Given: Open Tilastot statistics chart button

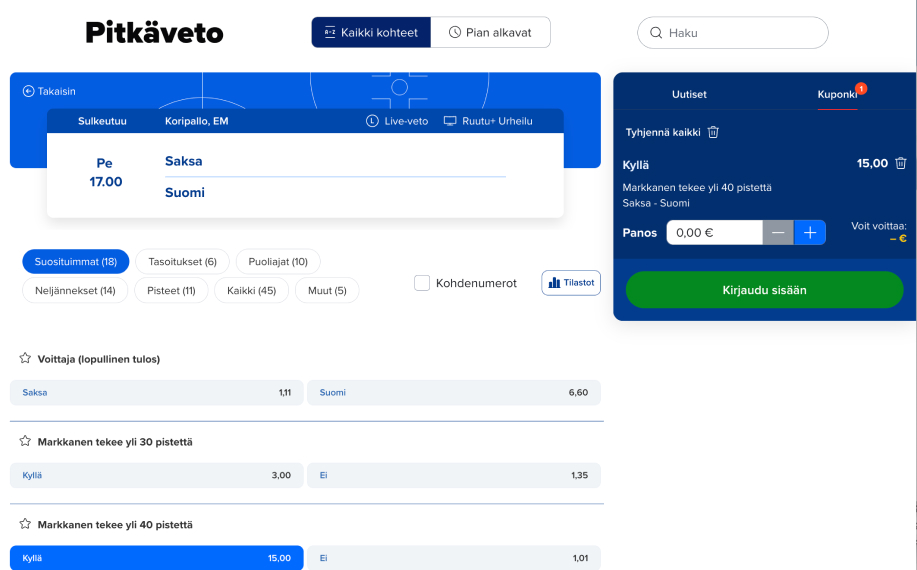Looking at the screenshot, I should [x=571, y=283].
